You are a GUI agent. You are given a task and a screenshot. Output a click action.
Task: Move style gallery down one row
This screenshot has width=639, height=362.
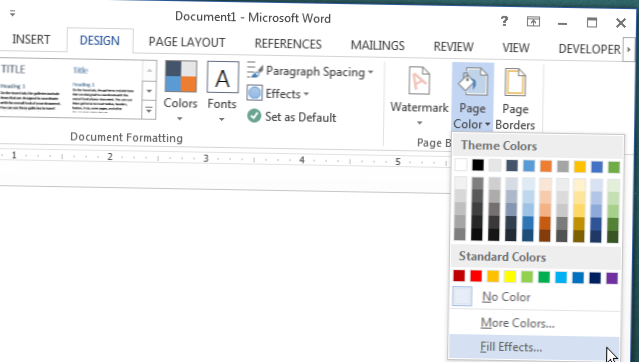point(149,91)
